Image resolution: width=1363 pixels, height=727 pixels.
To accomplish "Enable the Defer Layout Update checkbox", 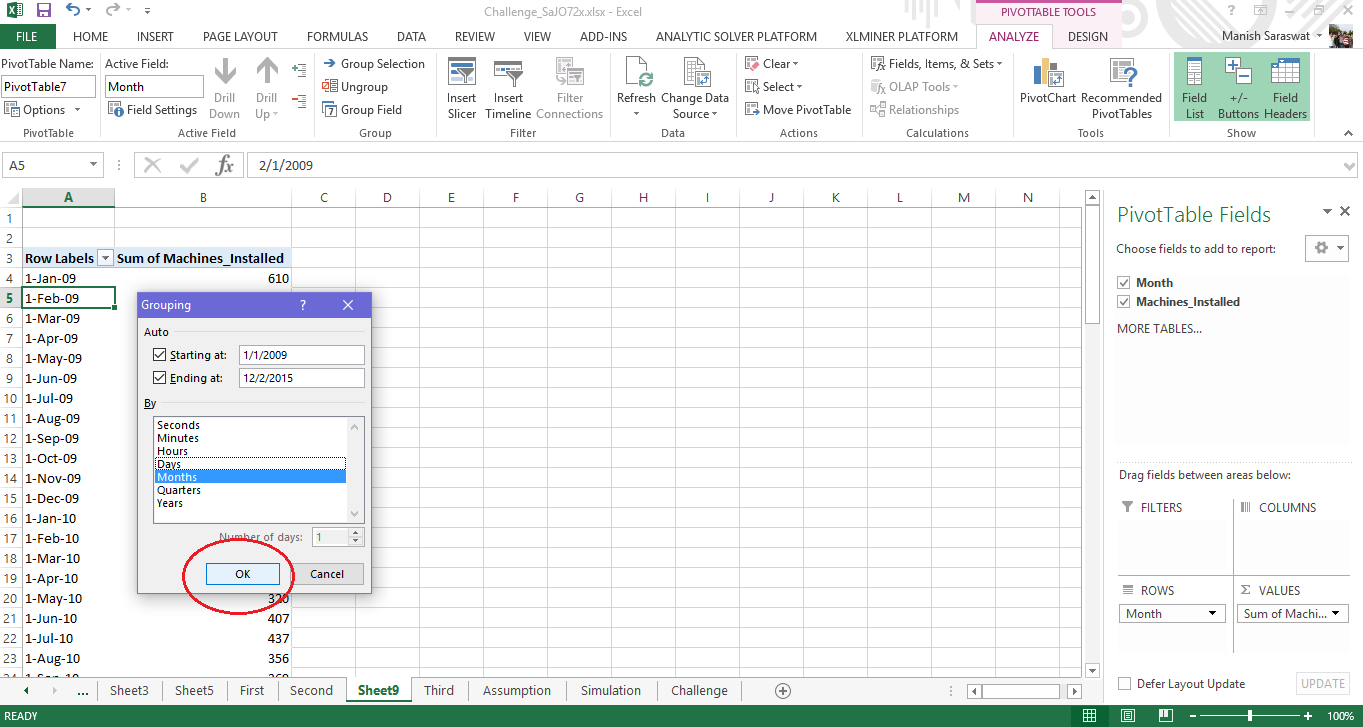I will click(1125, 684).
